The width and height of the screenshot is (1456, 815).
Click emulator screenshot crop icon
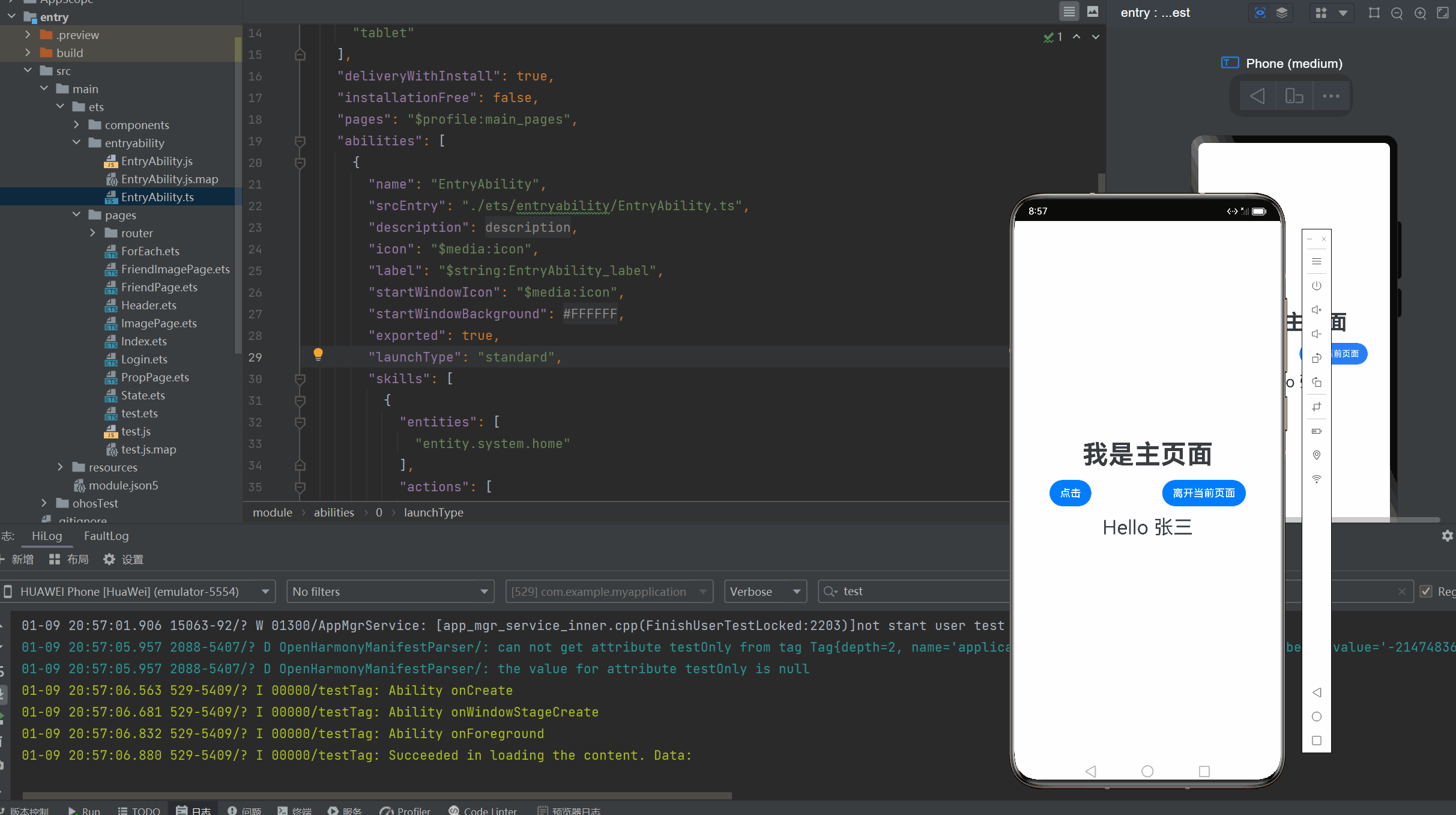coord(1316,407)
